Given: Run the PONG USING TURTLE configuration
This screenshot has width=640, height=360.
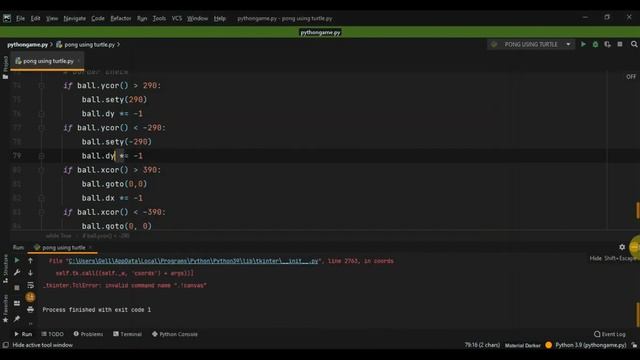Looking at the screenshot, I should [x=583, y=44].
